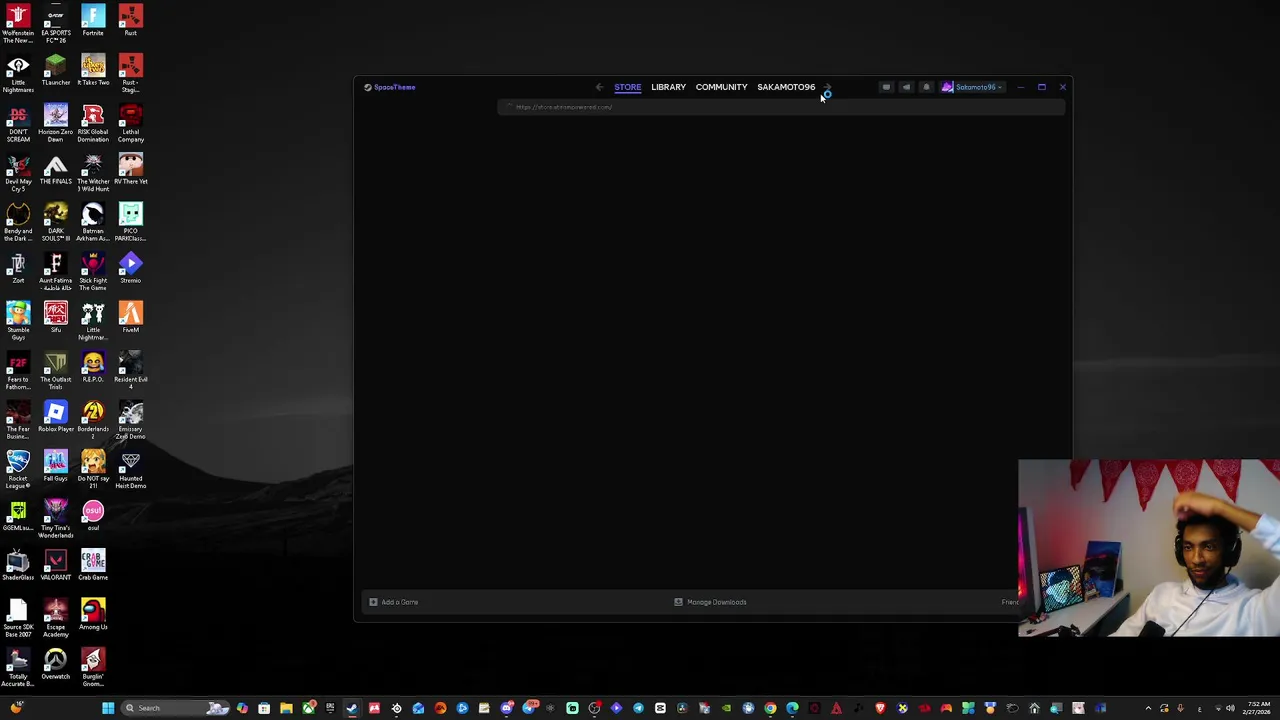Go back with Steam's left arrow
The image size is (1280, 720).
click(x=599, y=87)
